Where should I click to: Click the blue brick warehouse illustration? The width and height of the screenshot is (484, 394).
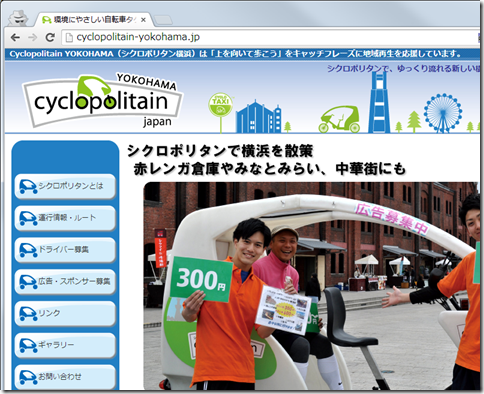pos(258,117)
